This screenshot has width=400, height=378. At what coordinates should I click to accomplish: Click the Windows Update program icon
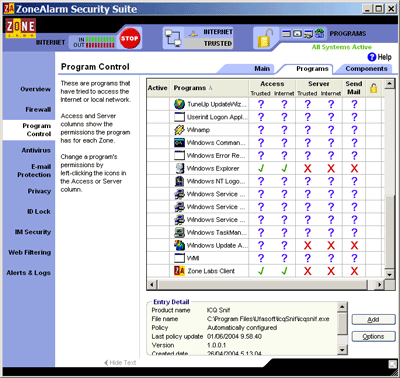tap(179, 245)
